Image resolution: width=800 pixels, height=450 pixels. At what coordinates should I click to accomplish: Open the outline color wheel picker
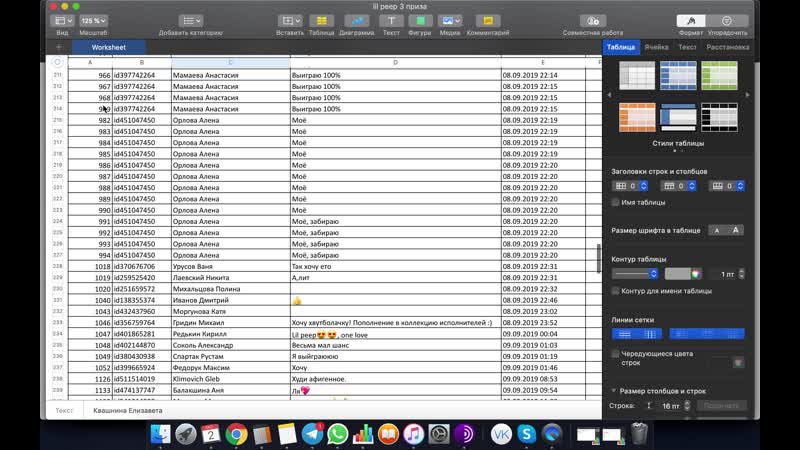click(x=696, y=274)
